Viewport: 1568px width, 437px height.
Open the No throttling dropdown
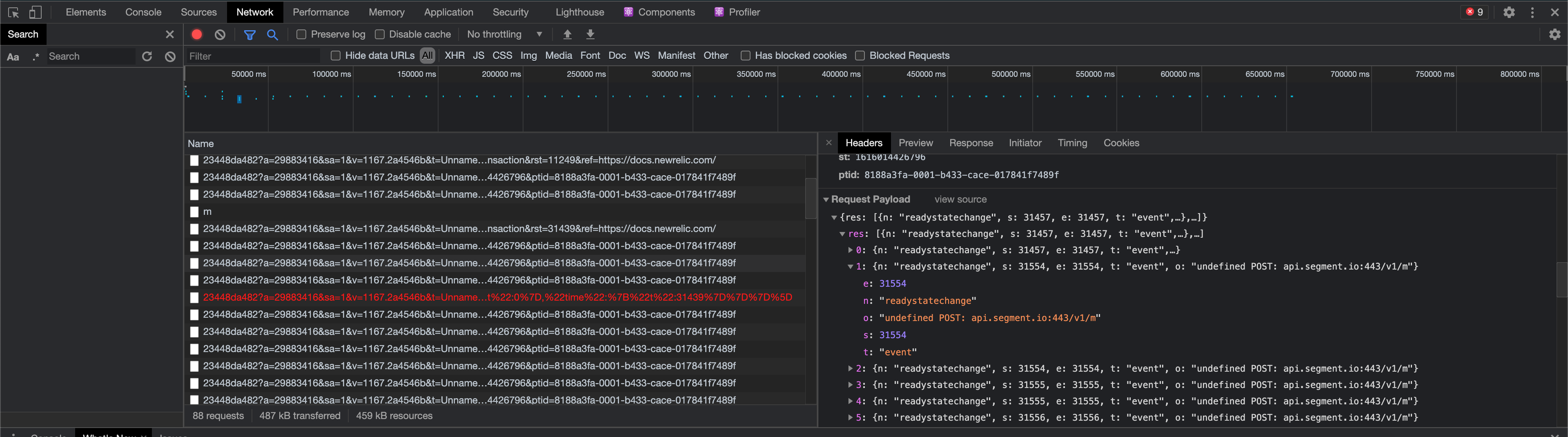click(505, 35)
